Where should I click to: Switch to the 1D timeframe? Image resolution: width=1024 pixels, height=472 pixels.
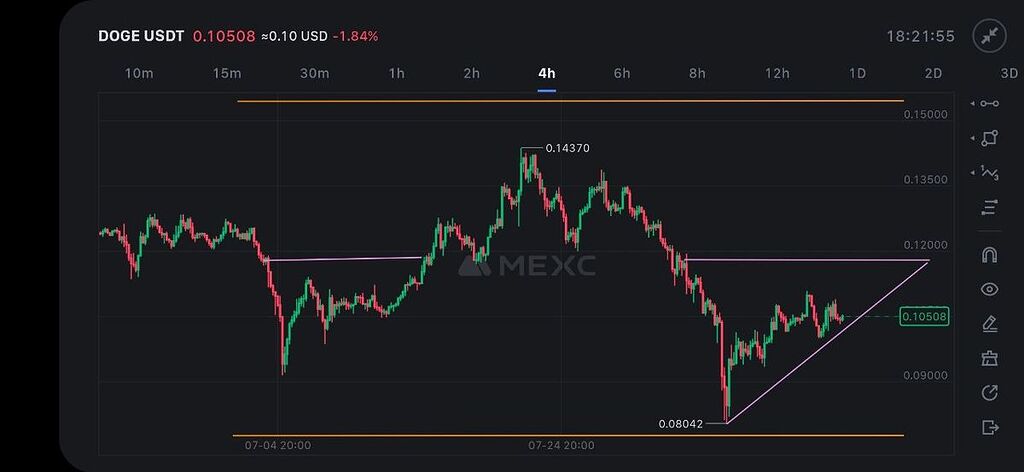857,73
